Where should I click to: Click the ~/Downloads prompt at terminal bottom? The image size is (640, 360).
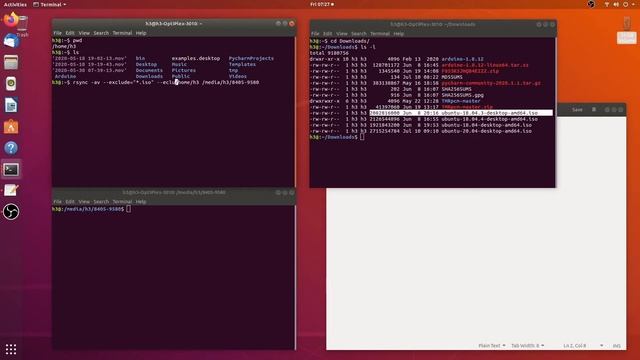(333, 137)
